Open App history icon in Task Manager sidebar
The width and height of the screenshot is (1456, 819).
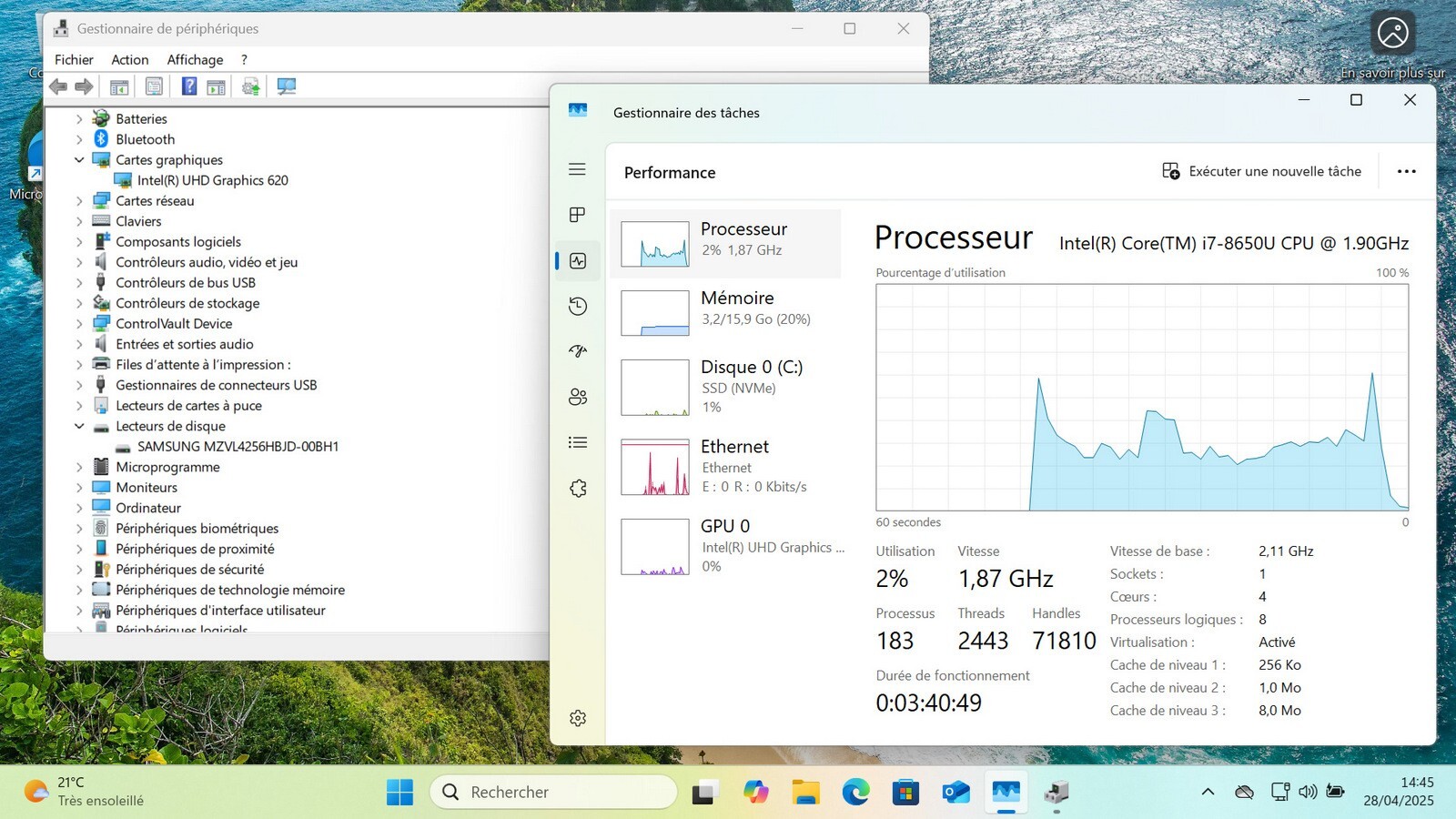tap(577, 306)
